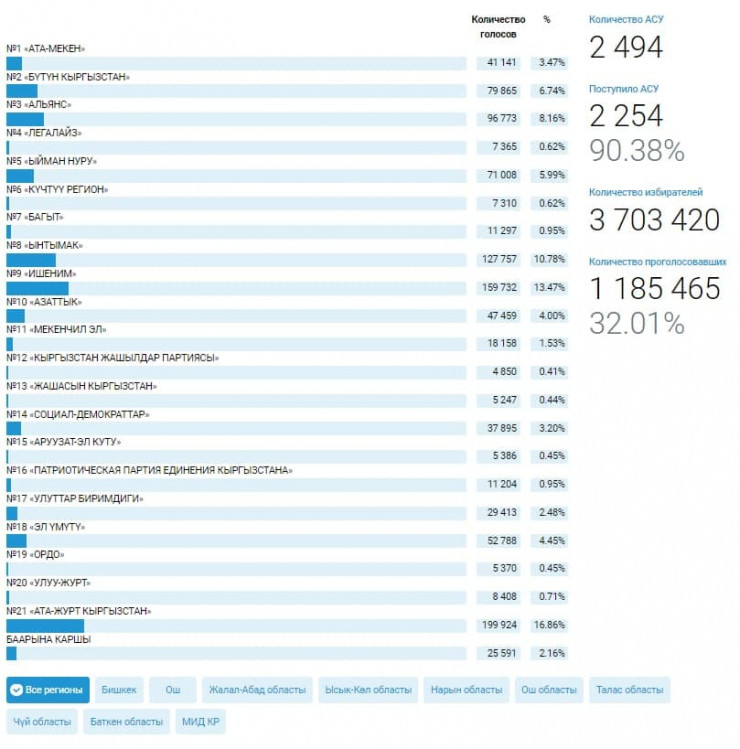Click the Количество голосов column header
This screenshot has height=749, width=740.
[497, 27]
